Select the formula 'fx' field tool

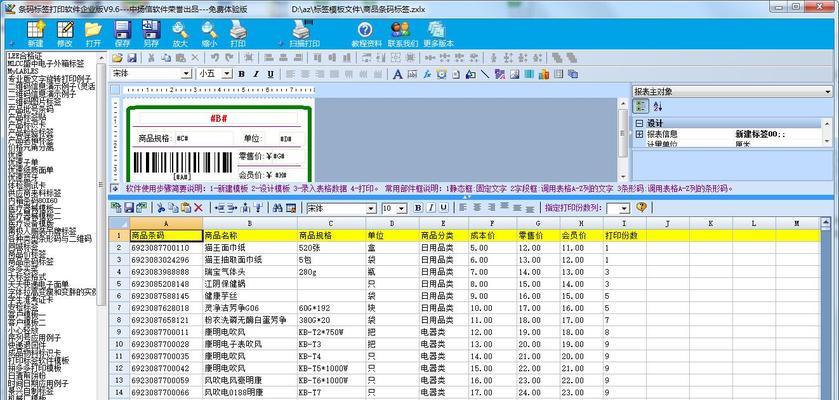[x=426, y=74]
